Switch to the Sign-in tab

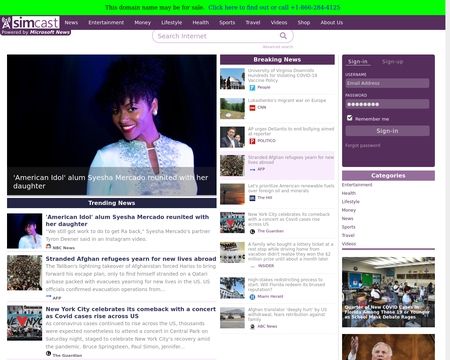click(x=358, y=62)
